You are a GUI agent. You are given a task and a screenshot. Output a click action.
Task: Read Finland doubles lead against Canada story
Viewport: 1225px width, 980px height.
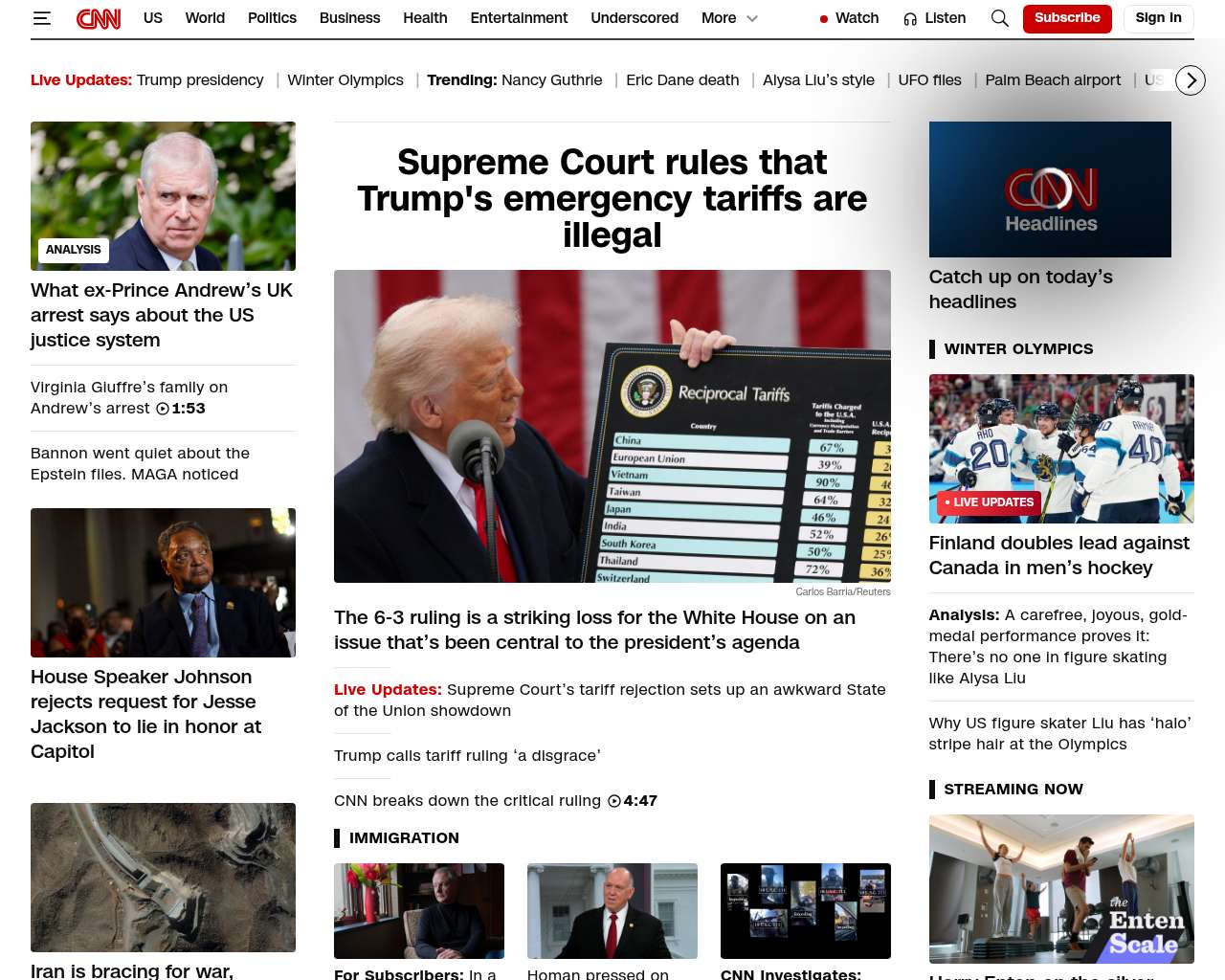(1058, 555)
